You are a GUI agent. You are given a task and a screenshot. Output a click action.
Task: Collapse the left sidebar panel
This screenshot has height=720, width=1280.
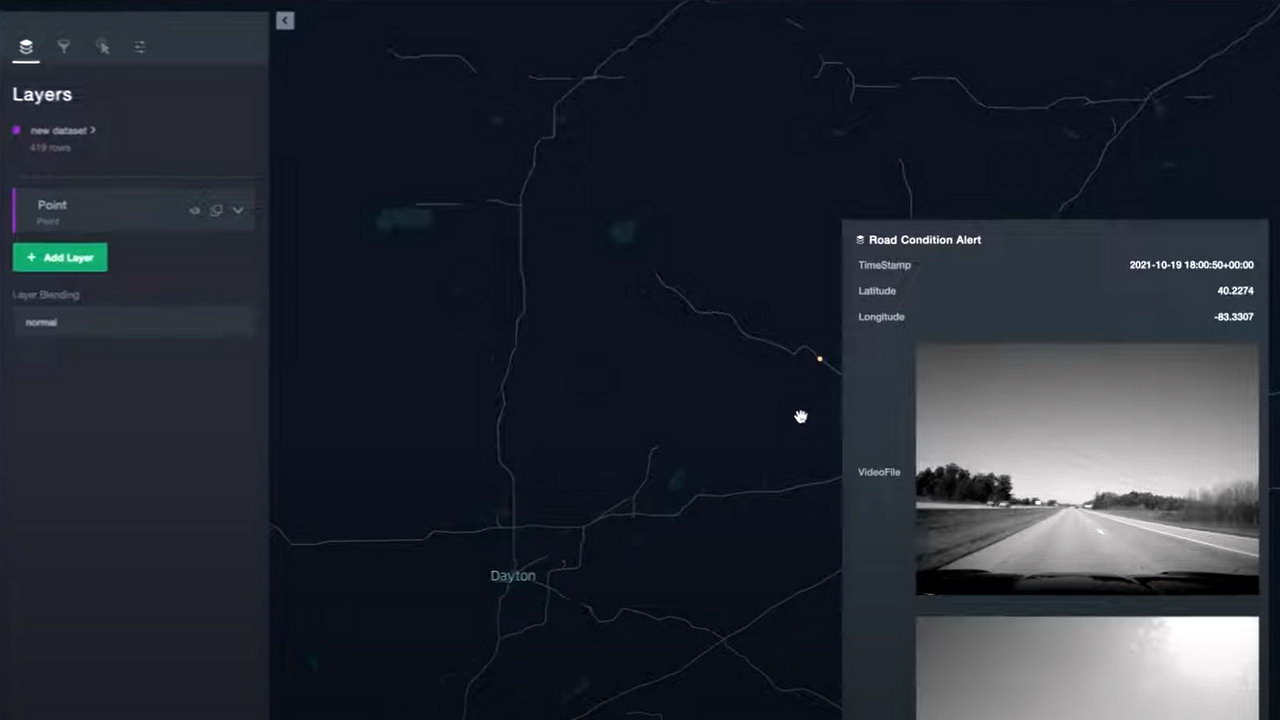[x=284, y=20]
